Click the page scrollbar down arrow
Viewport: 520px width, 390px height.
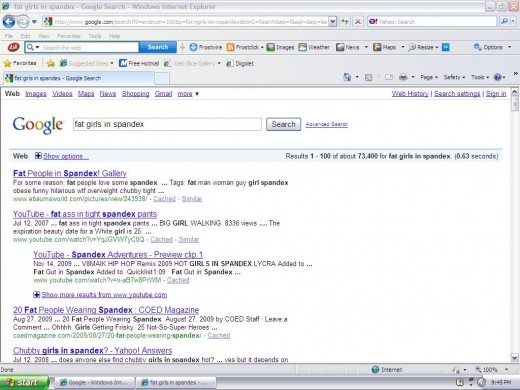click(515, 358)
